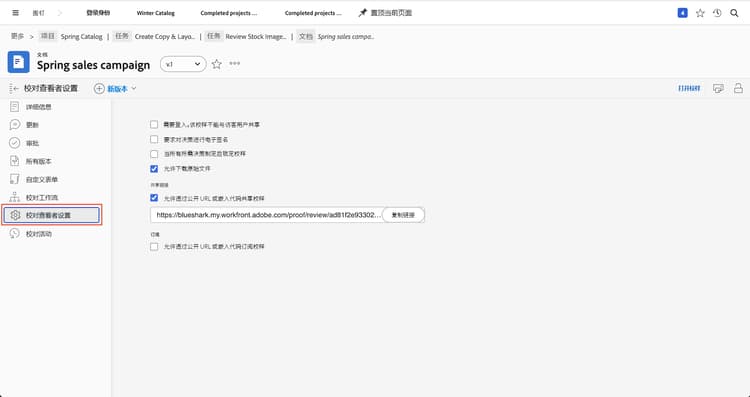Click the Spring sales compa.. breadcrumb

[x=346, y=36]
